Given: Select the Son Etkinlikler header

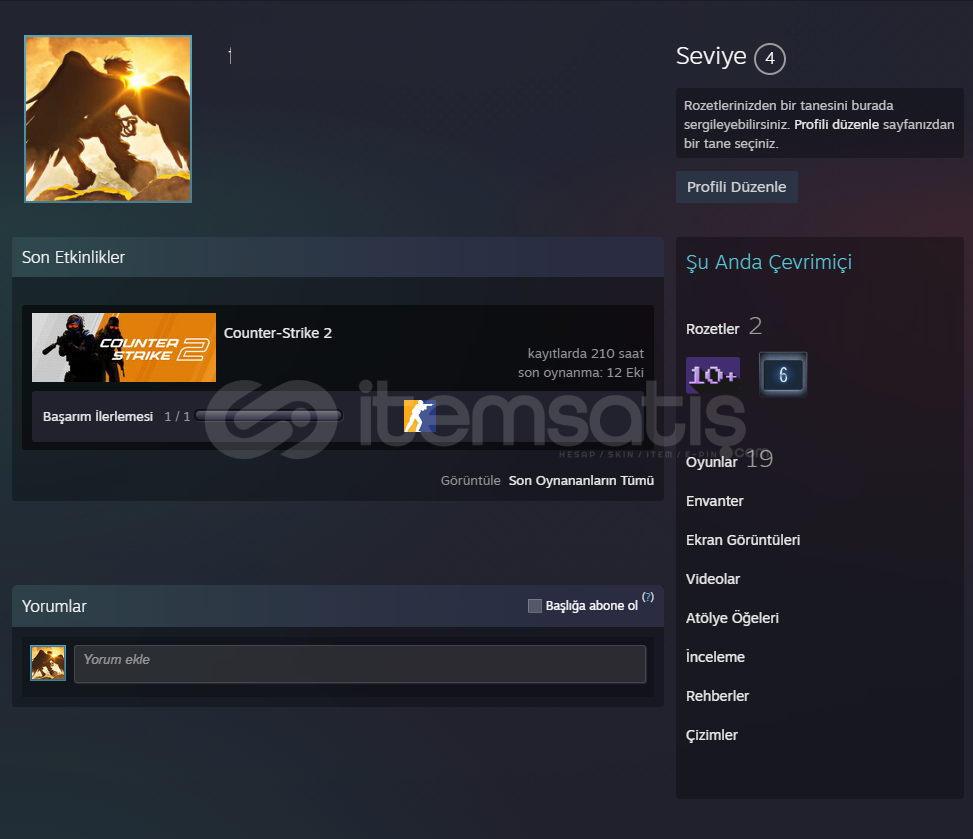Looking at the screenshot, I should [73, 257].
